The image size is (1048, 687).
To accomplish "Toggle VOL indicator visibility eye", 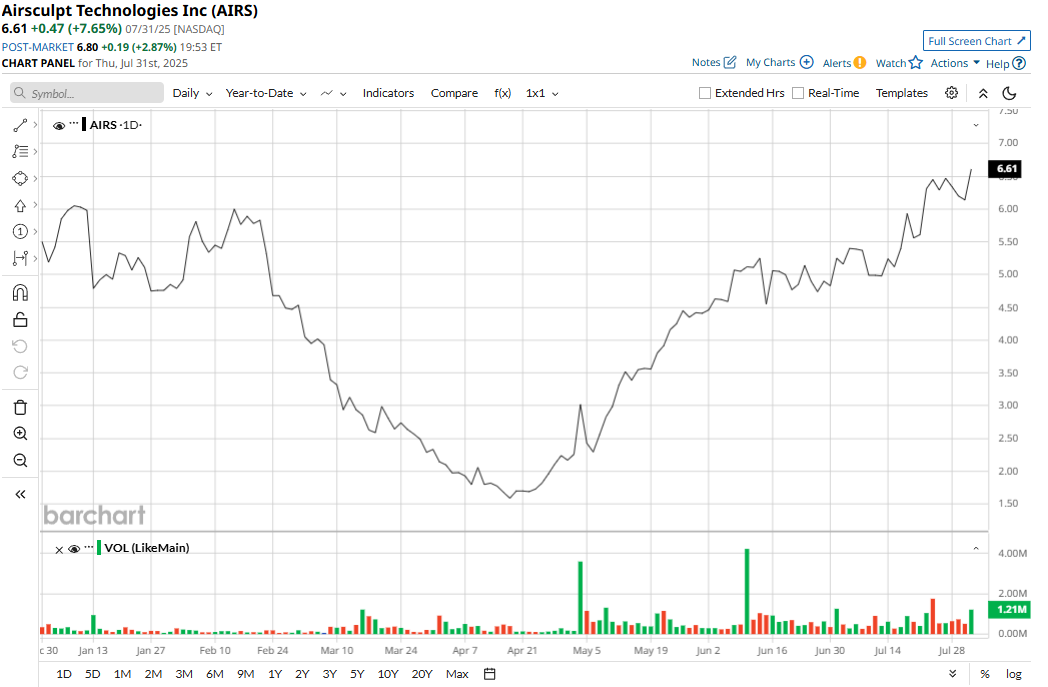I will click(74, 549).
